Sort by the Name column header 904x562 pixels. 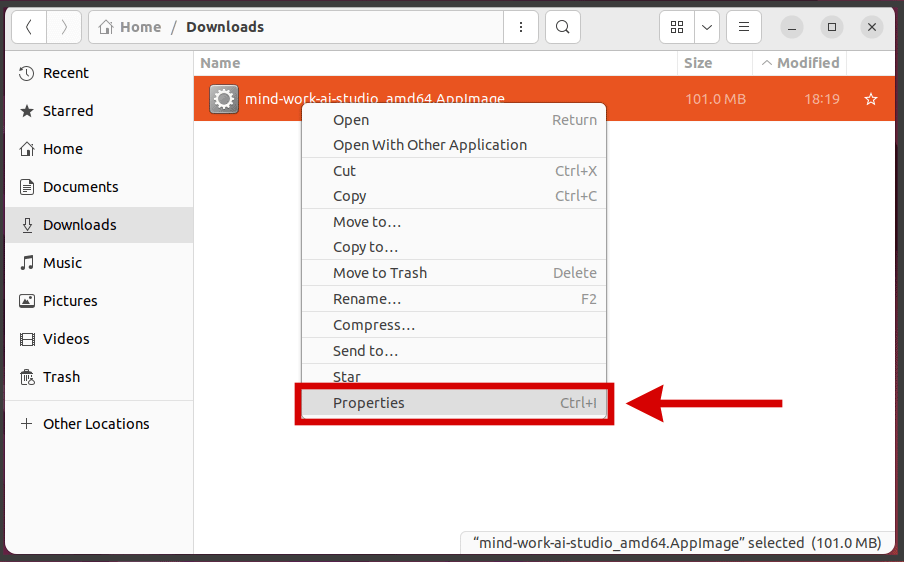click(220, 63)
